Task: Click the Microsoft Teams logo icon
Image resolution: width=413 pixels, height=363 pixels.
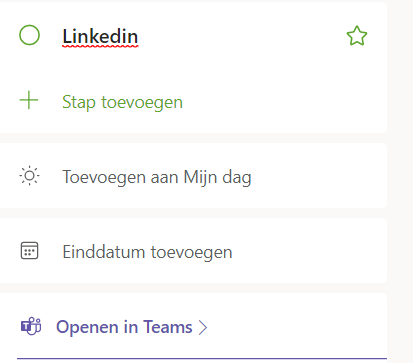Action: (31, 326)
